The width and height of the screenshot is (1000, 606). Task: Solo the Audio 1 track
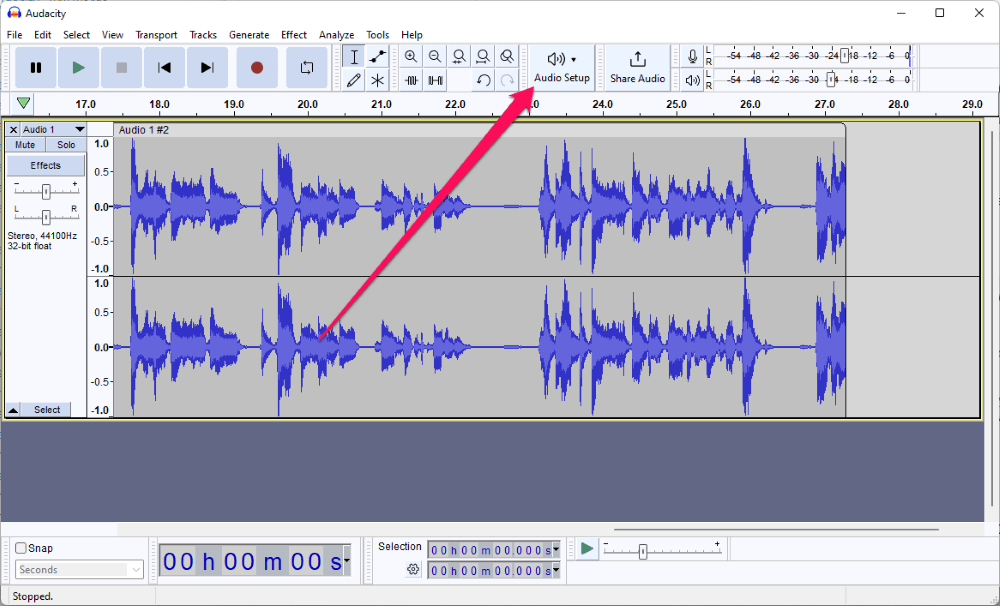tap(66, 145)
